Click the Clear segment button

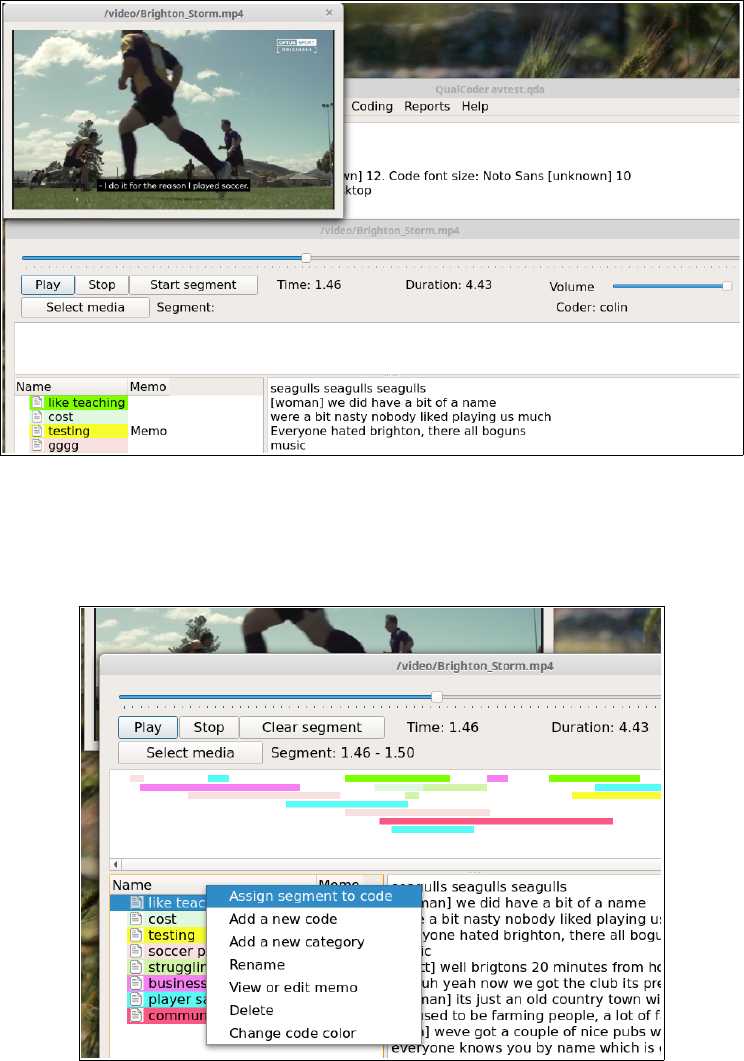point(312,727)
